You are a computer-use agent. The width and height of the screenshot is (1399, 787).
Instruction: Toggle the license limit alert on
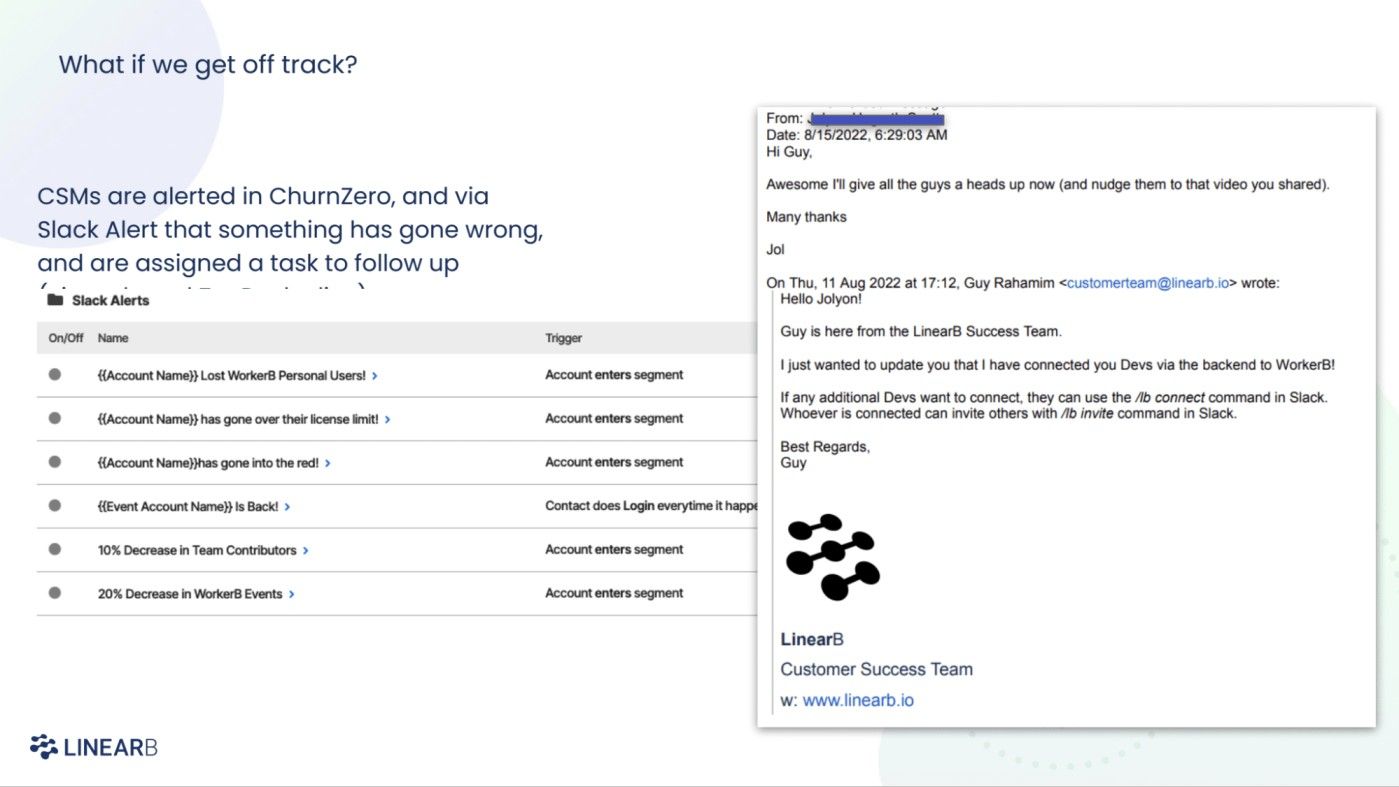(56, 418)
